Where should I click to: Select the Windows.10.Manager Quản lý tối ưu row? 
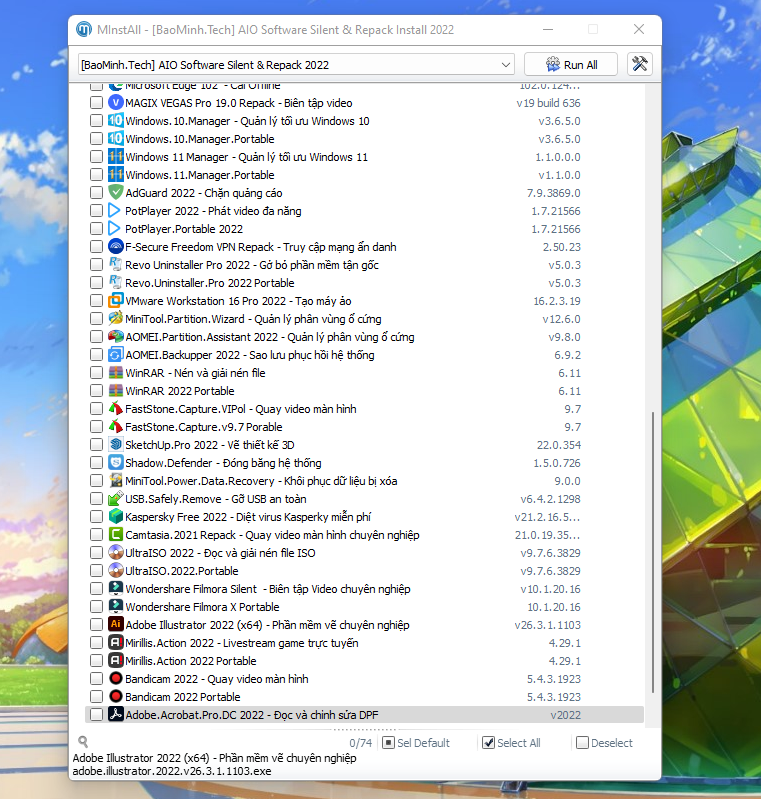pyautogui.click(x=364, y=121)
